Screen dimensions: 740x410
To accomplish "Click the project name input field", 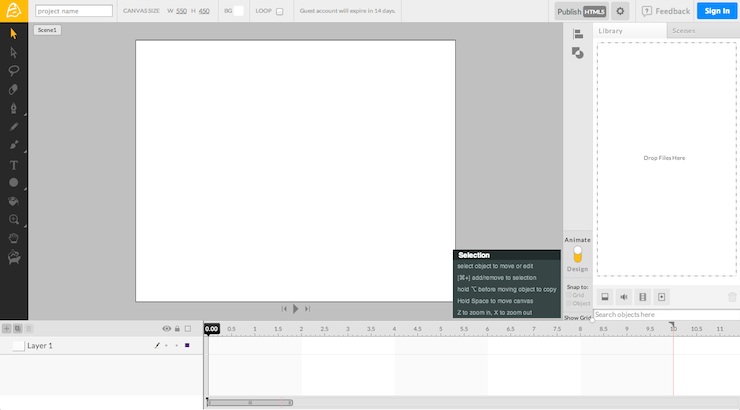I will point(74,11).
